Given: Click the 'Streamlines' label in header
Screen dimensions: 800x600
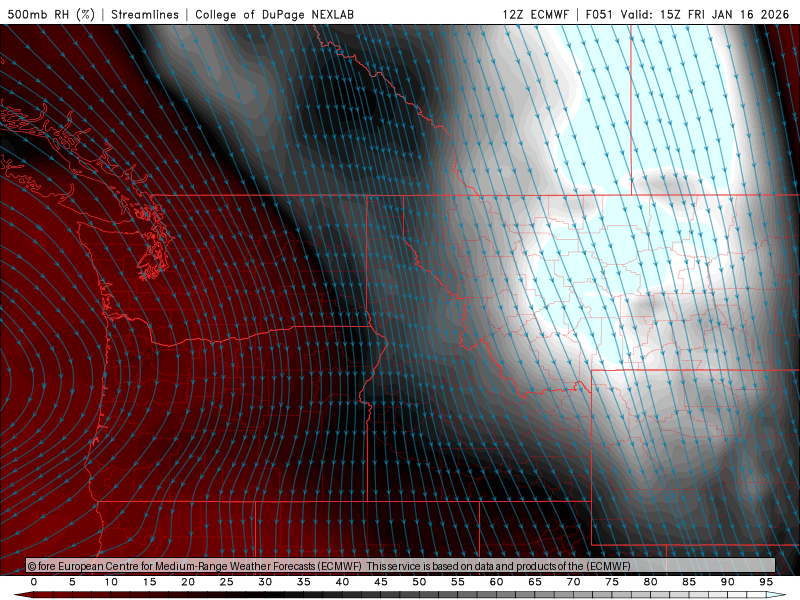Looking at the screenshot, I should (x=145, y=14).
